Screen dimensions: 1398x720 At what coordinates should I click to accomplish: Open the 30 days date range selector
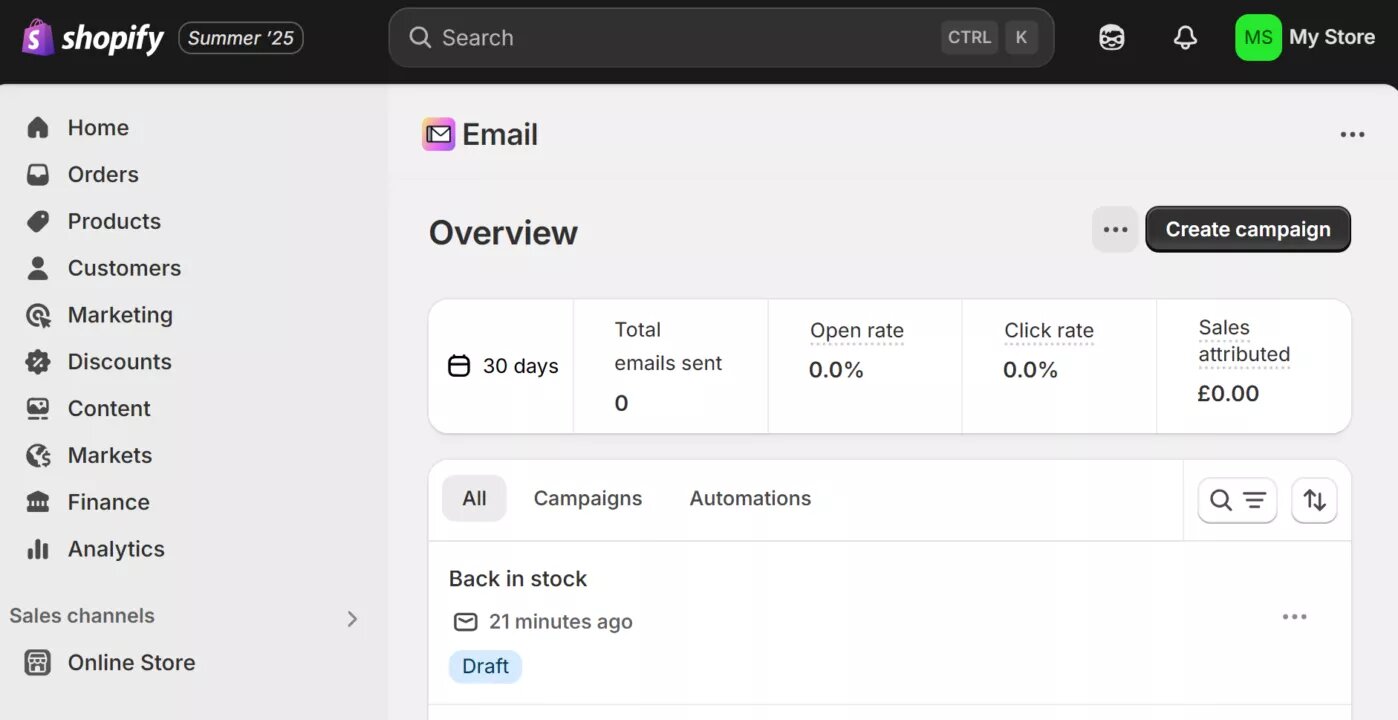(500, 366)
